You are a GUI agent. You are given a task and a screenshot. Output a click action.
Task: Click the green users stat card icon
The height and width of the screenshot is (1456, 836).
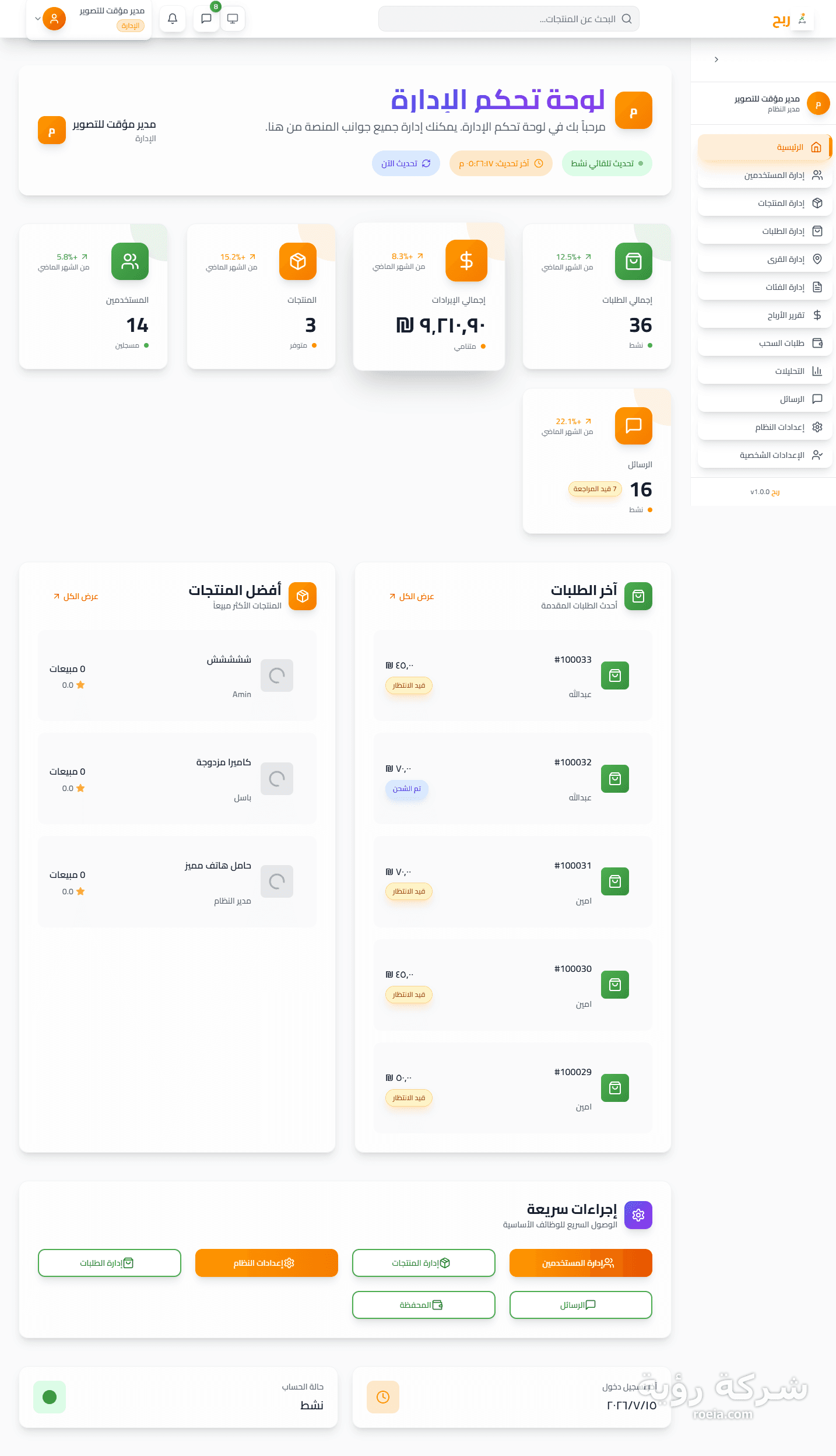[x=130, y=261]
